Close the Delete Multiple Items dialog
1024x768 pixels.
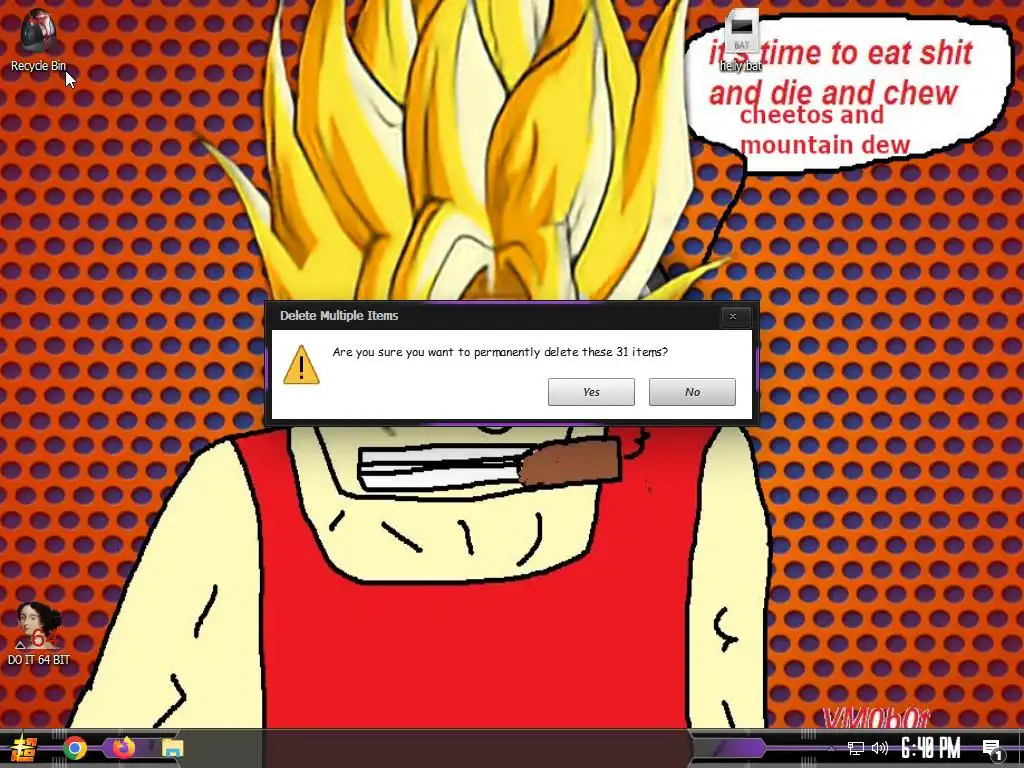(x=733, y=316)
